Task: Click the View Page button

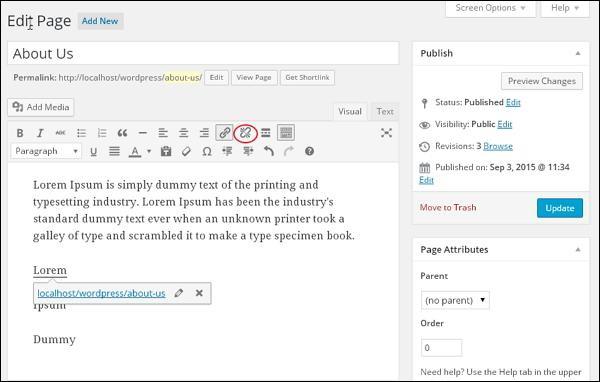Action: 254,78
